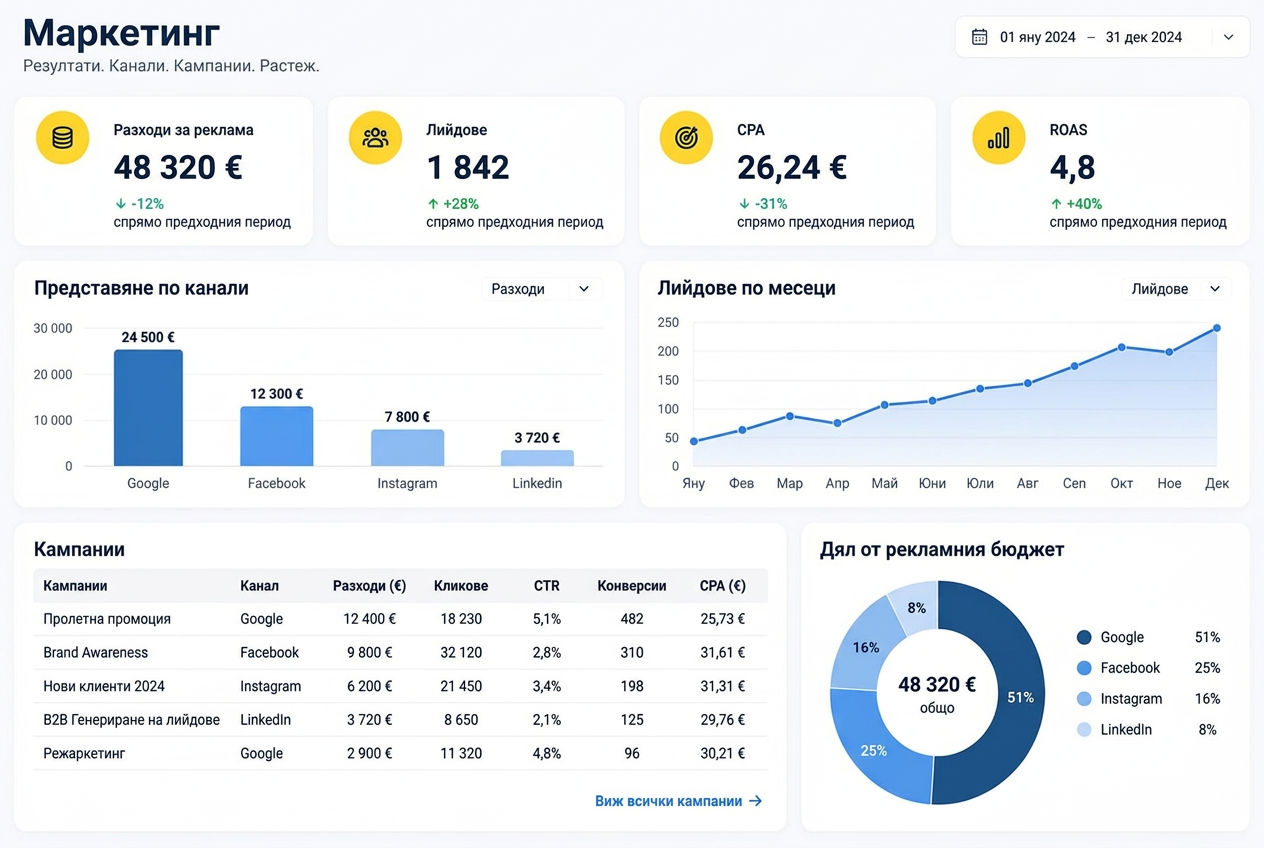Open the Режаркетинг campaign row

click(x=401, y=753)
